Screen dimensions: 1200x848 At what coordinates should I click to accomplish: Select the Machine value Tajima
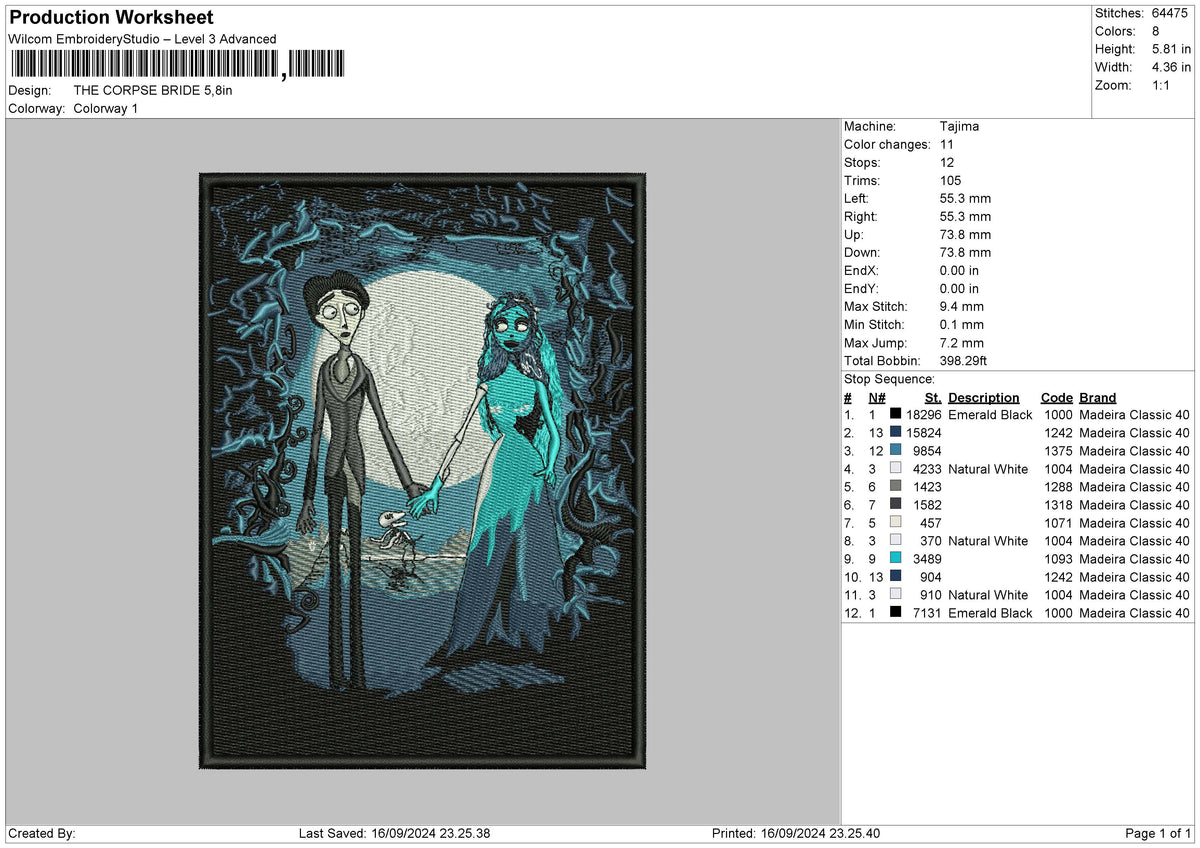[x=959, y=127]
